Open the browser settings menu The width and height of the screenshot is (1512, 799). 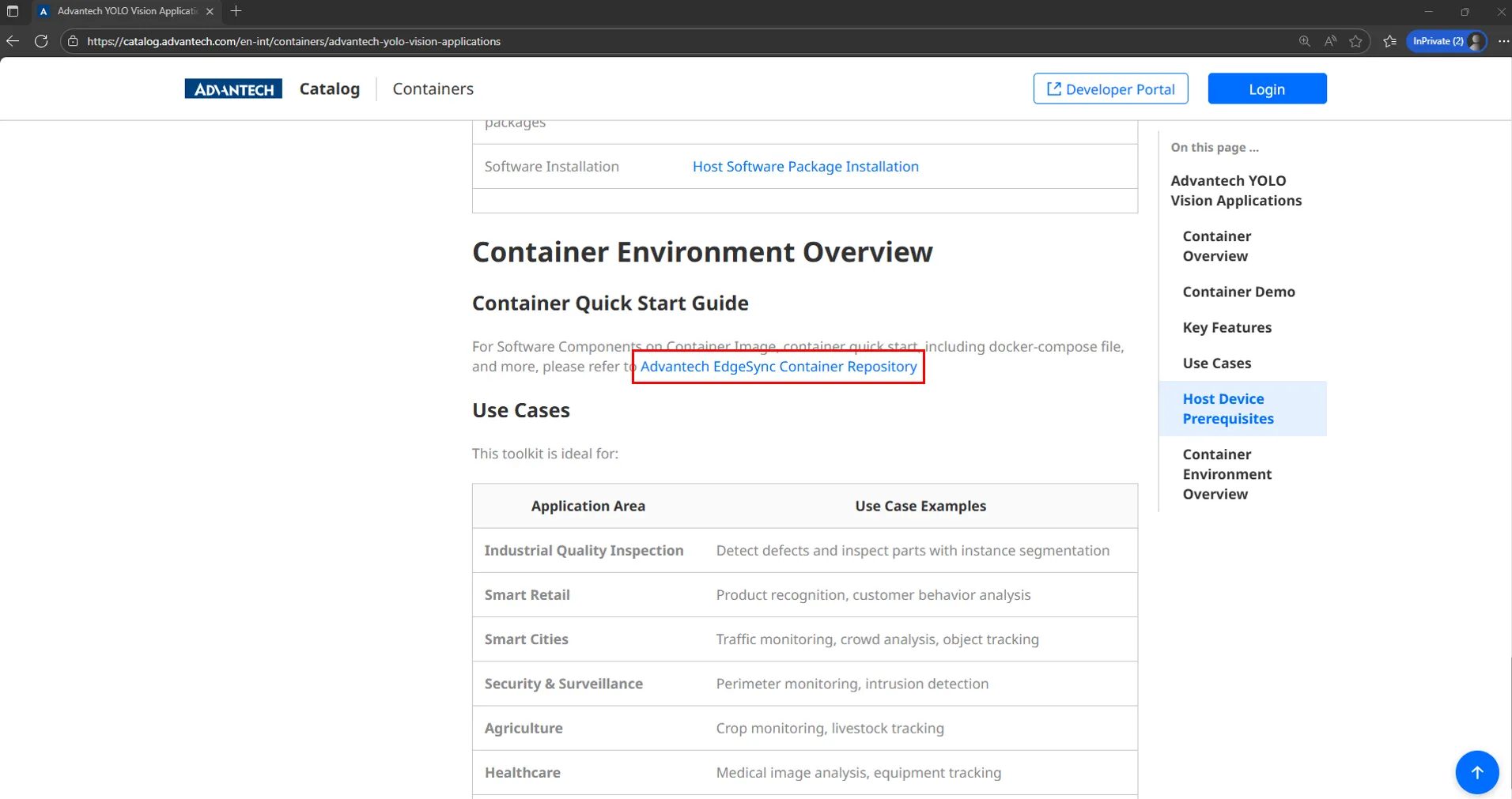click(x=1502, y=41)
